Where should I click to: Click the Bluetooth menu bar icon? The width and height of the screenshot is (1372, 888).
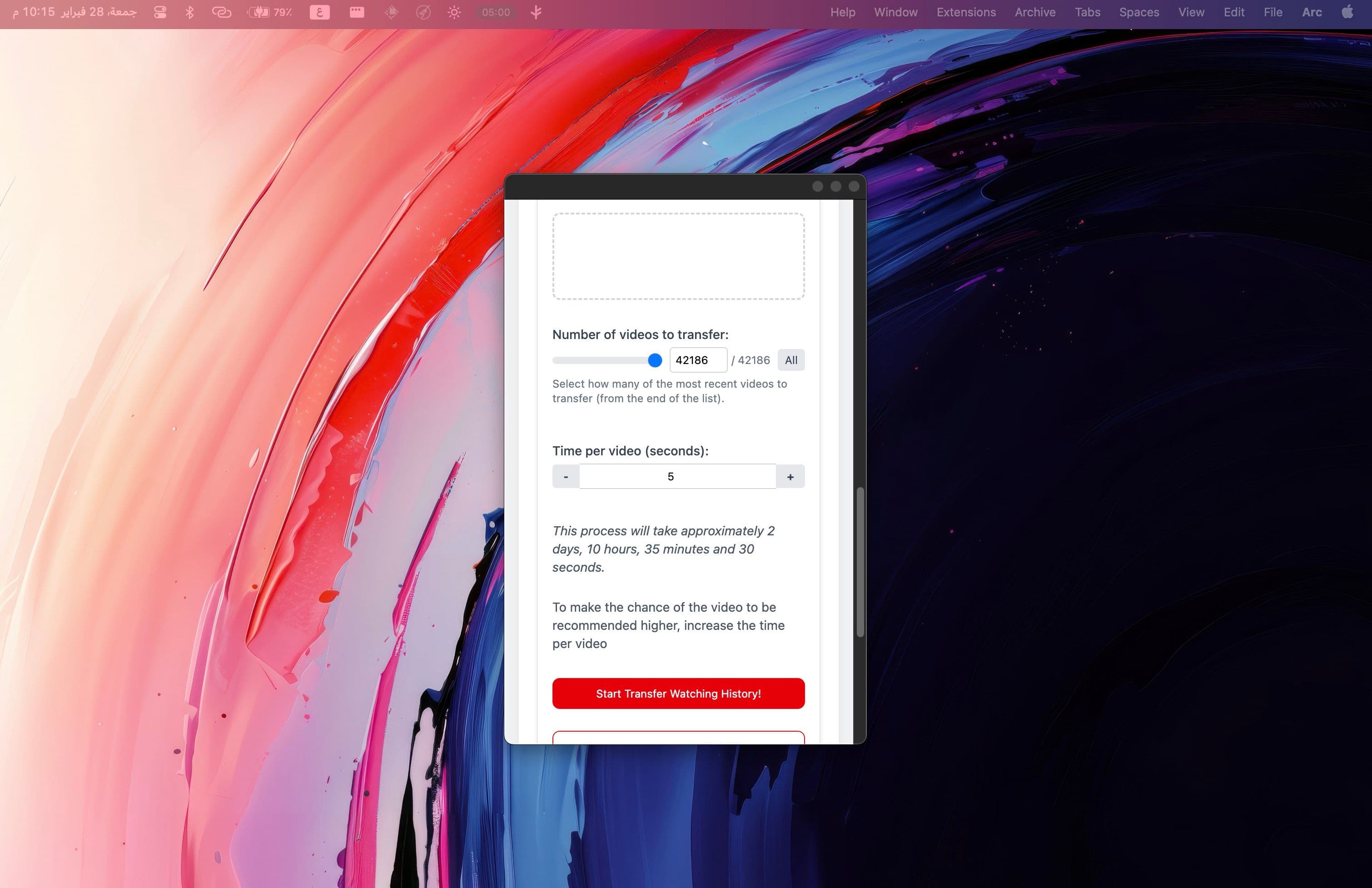pos(189,12)
